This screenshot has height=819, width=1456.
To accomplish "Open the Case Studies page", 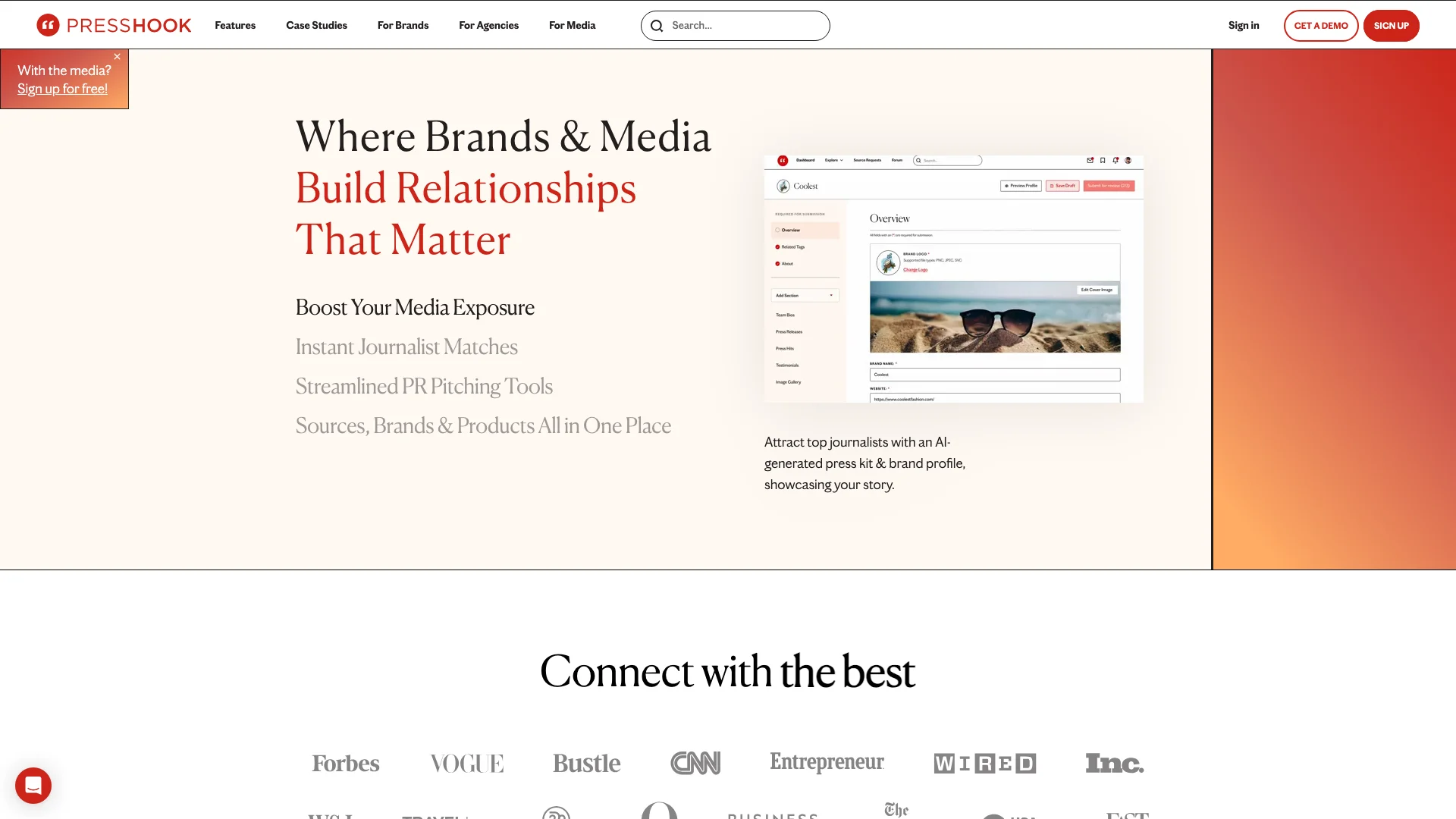I will 316,26.
